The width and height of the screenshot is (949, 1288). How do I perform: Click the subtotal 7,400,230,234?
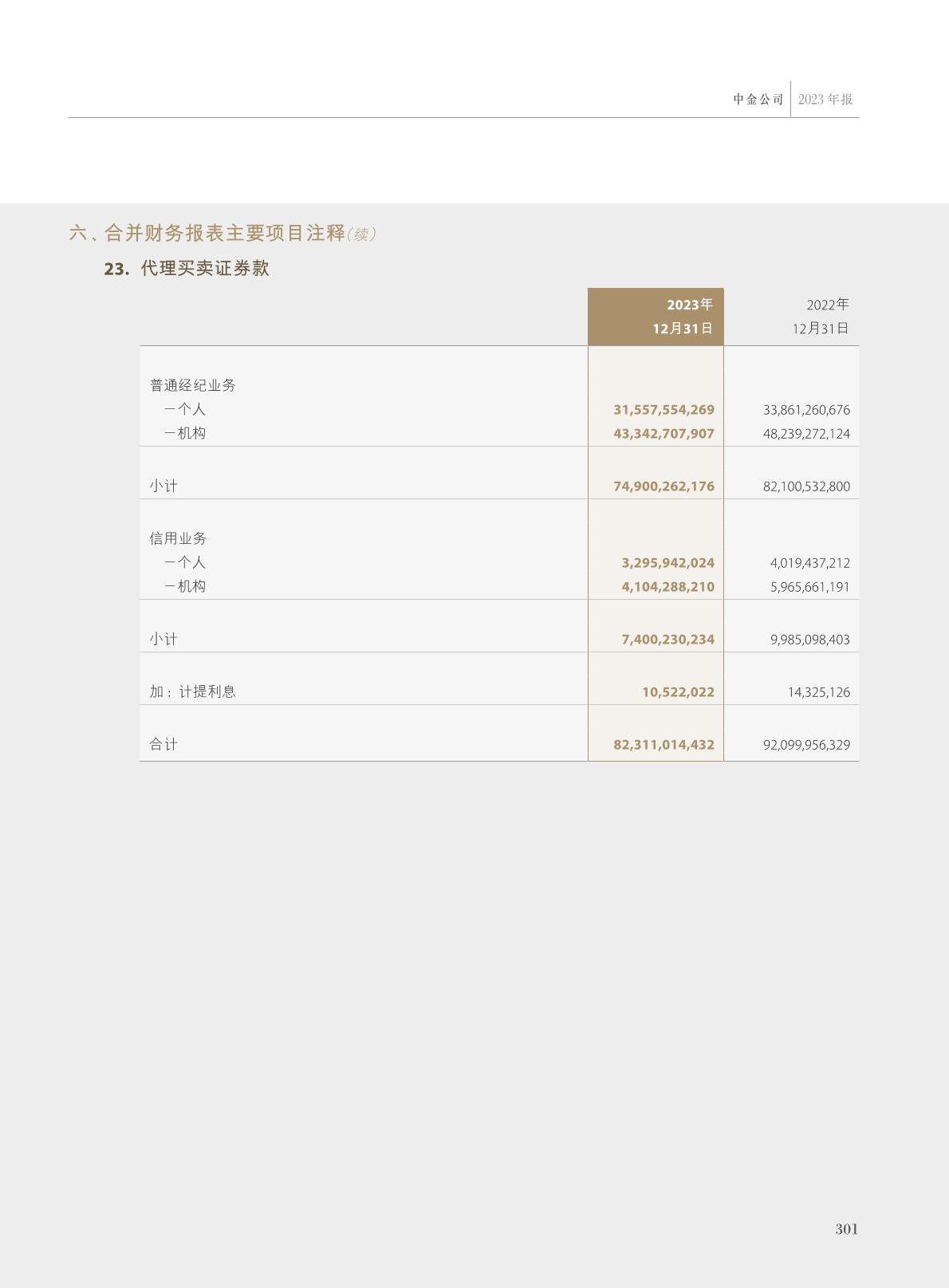pyautogui.click(x=667, y=640)
